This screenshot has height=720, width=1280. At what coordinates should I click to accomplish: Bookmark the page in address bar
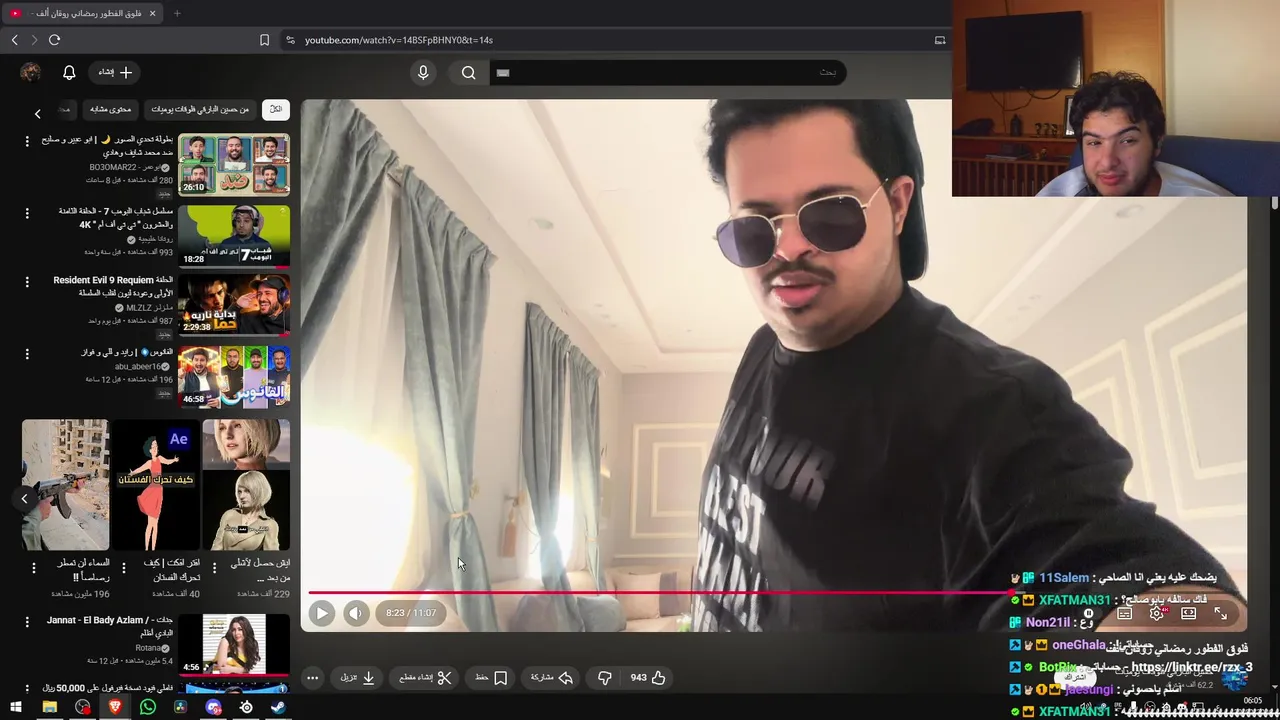point(264,40)
